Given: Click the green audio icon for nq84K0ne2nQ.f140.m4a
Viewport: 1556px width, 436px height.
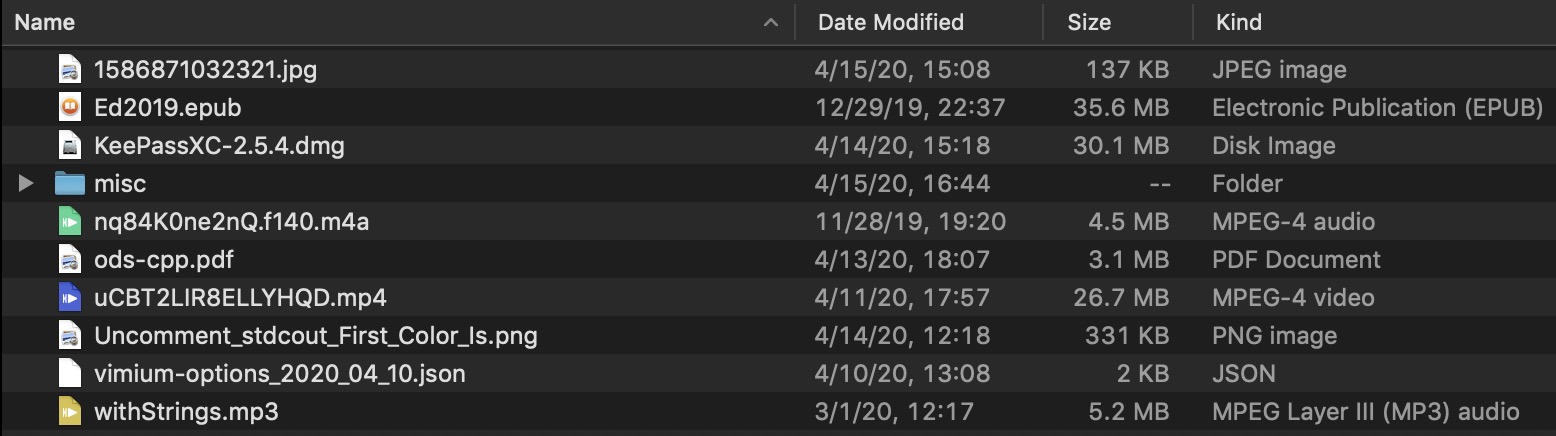Looking at the screenshot, I should pos(69,222).
